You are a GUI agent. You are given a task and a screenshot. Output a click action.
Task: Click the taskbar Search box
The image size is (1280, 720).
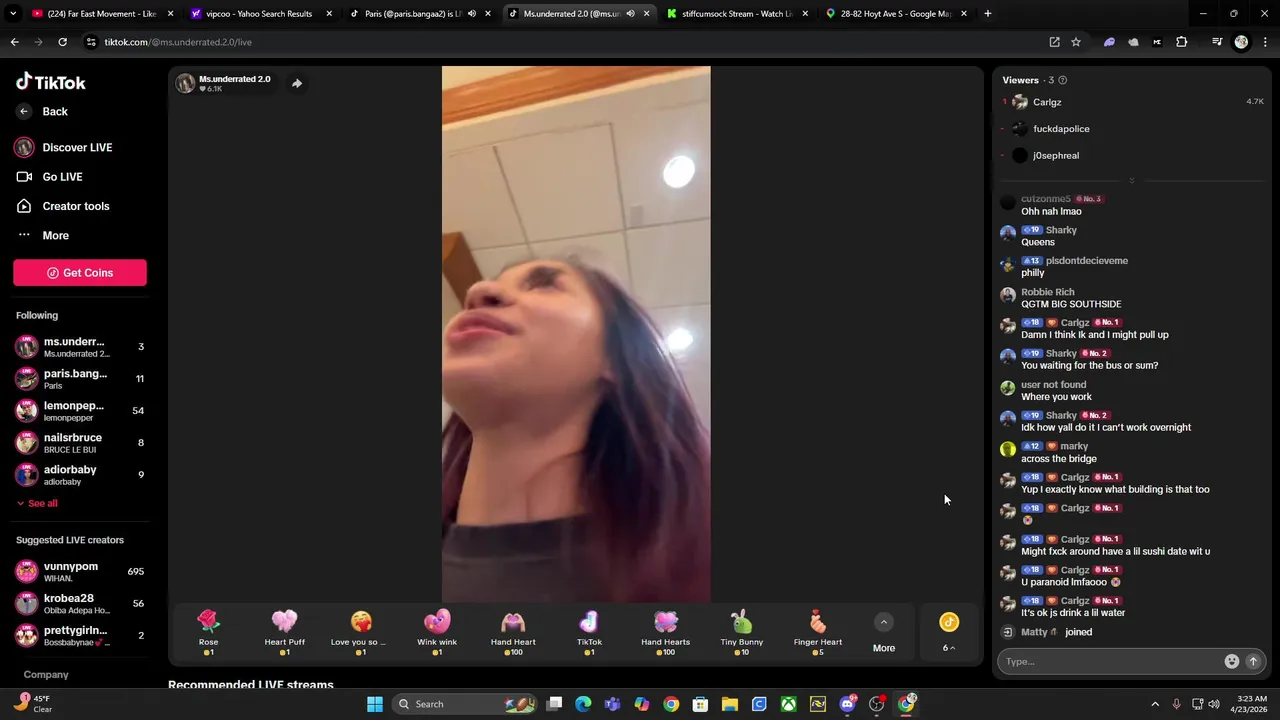tap(466, 704)
